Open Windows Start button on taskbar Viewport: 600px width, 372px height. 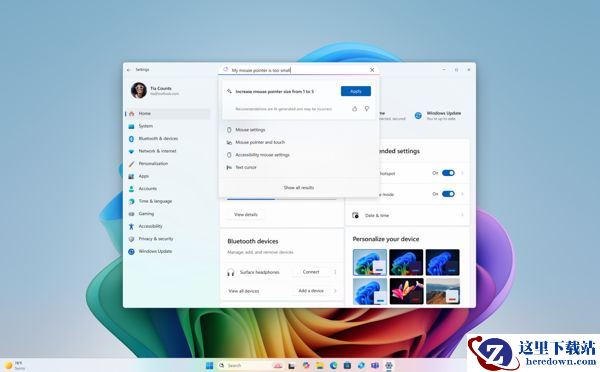[x=209, y=365]
